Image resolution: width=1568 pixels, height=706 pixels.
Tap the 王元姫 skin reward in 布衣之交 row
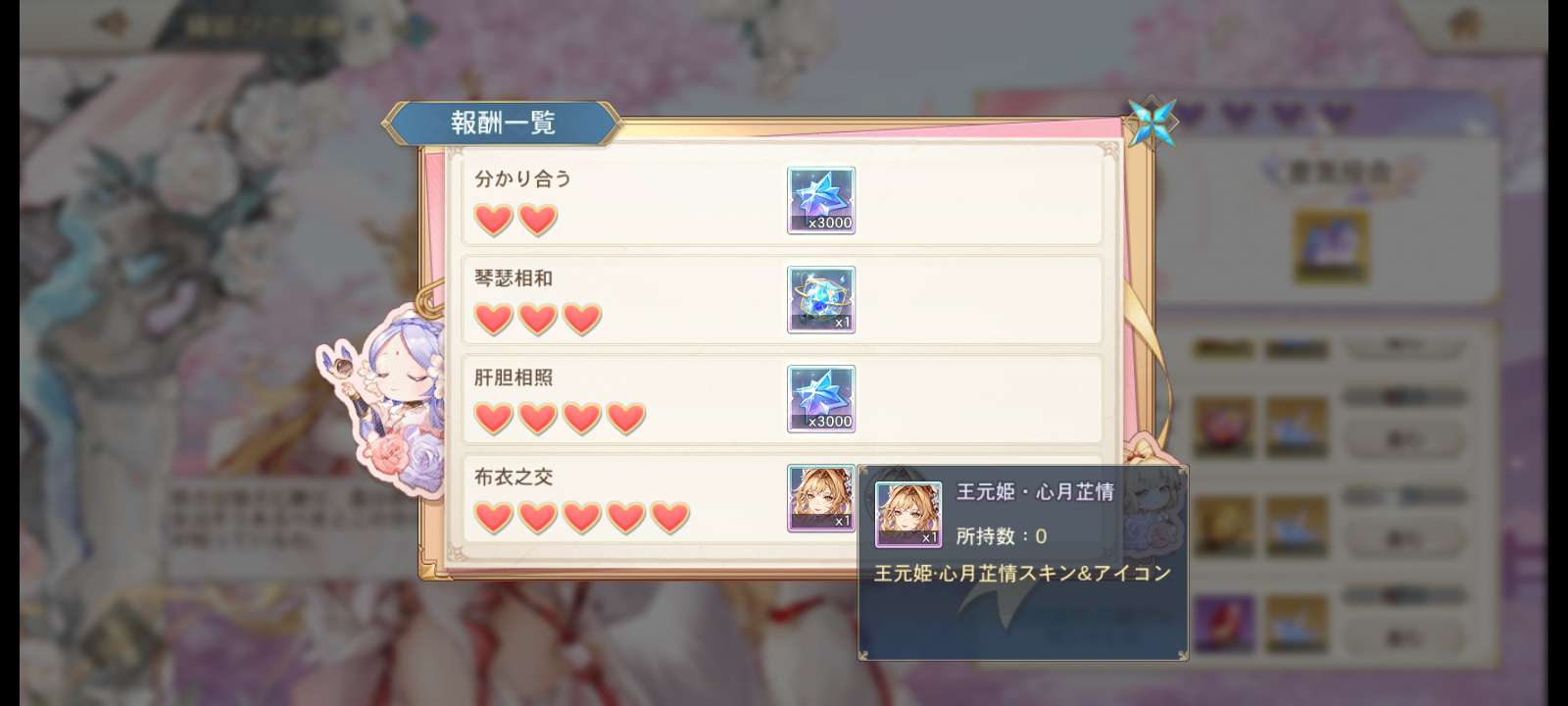coord(821,498)
